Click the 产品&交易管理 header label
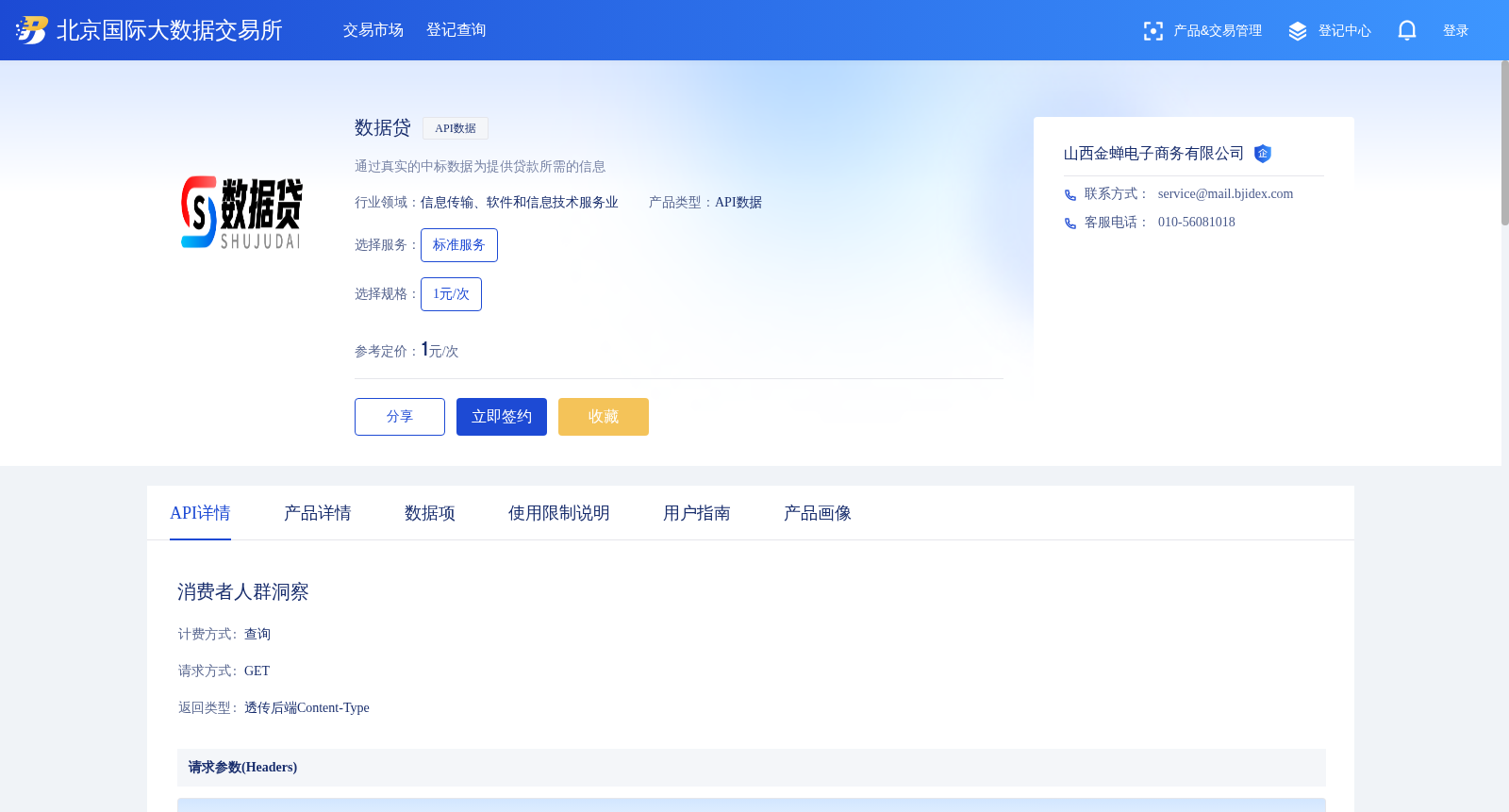This screenshot has width=1509, height=812. point(1218,30)
